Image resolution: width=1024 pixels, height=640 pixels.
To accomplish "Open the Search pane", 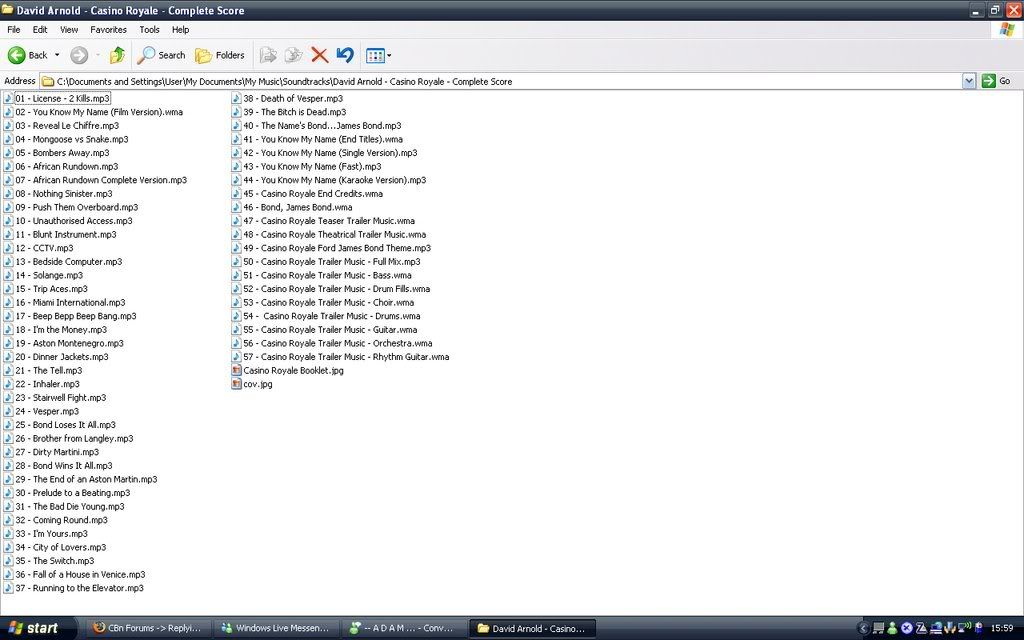I will coord(161,56).
